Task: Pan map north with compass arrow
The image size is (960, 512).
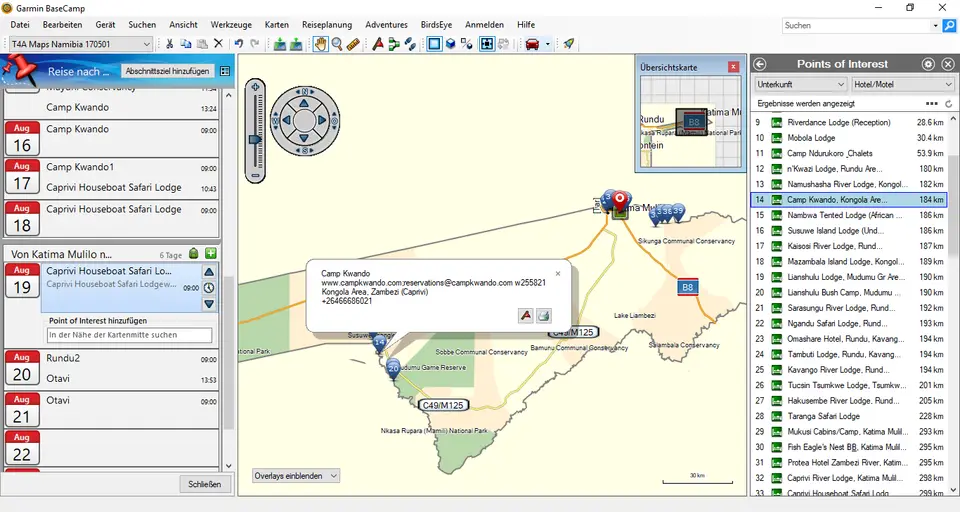Action: pos(304,102)
